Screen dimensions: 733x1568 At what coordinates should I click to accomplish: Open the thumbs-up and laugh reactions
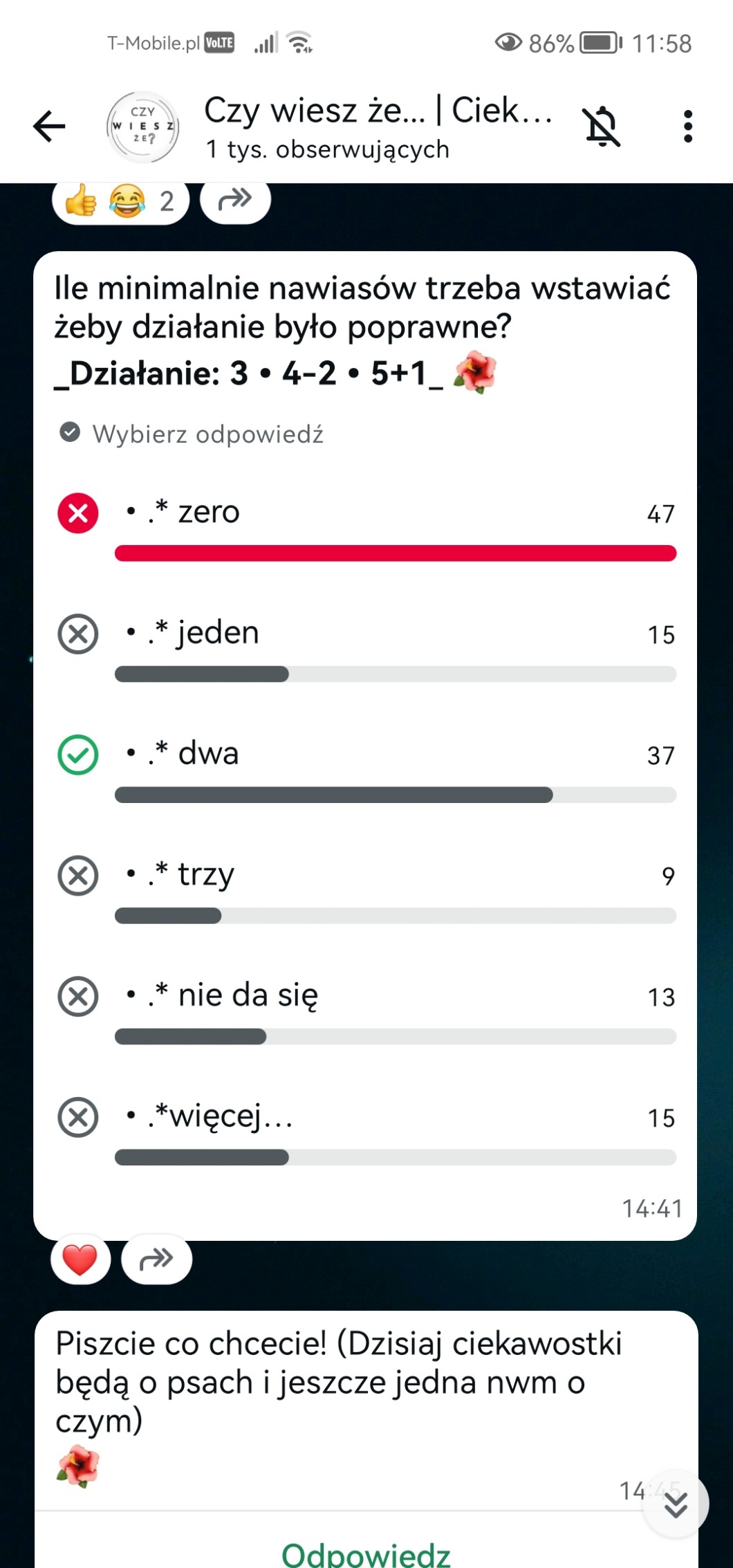click(120, 201)
